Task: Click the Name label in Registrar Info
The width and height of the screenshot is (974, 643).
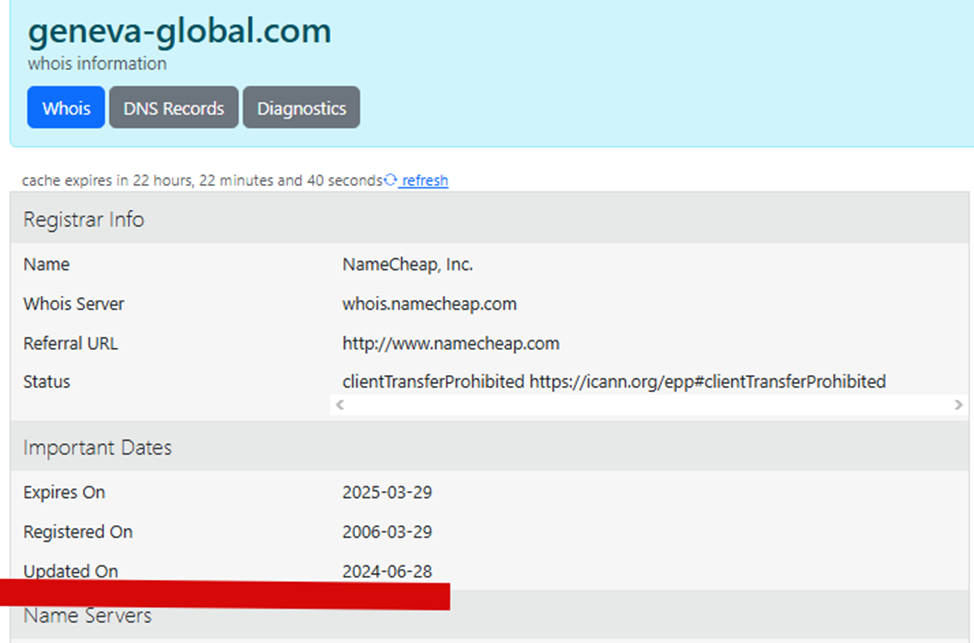Action: coord(47,265)
